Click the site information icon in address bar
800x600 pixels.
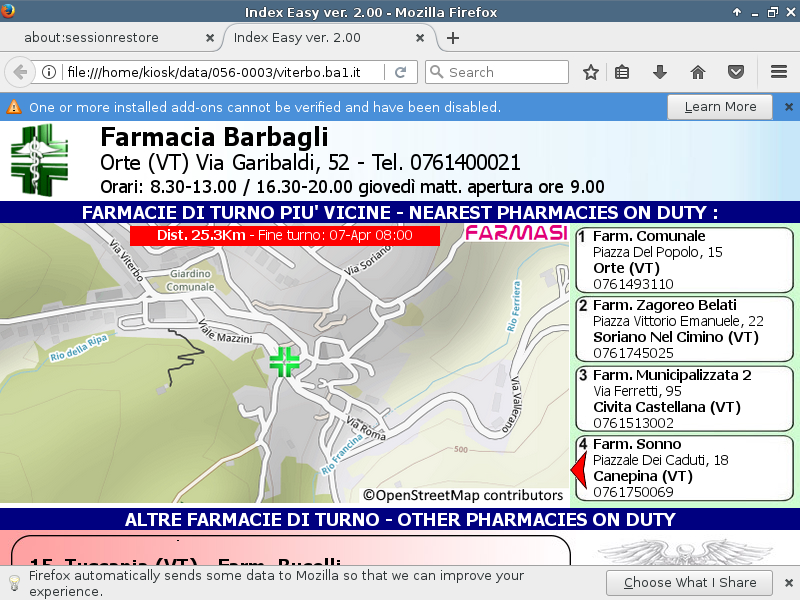point(49,72)
